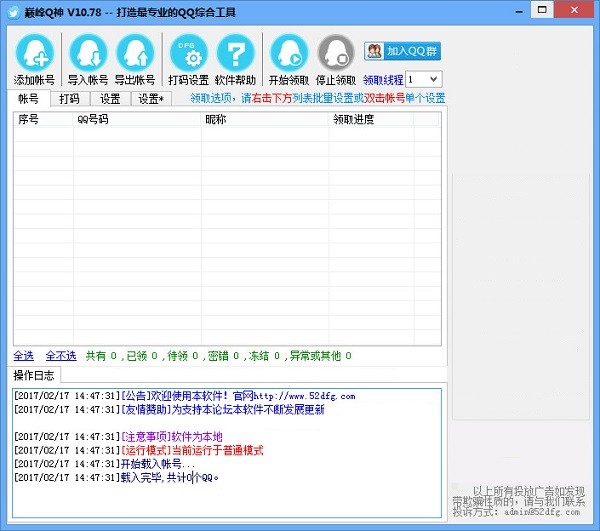Switch to the 帐号 tab
The height and width of the screenshot is (531, 600).
click(x=29, y=99)
